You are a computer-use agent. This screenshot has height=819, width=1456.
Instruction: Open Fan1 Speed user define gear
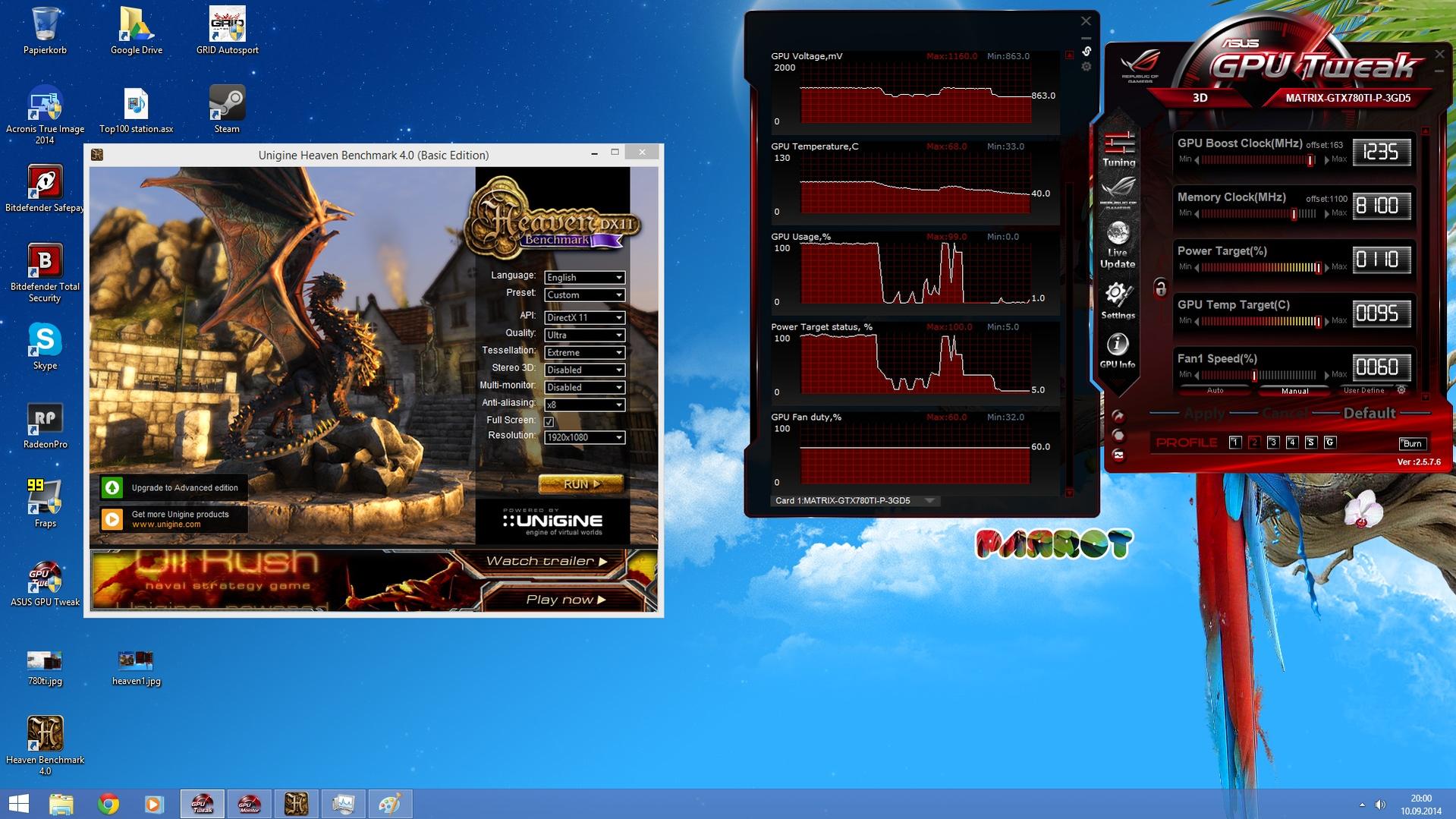[x=1401, y=390]
